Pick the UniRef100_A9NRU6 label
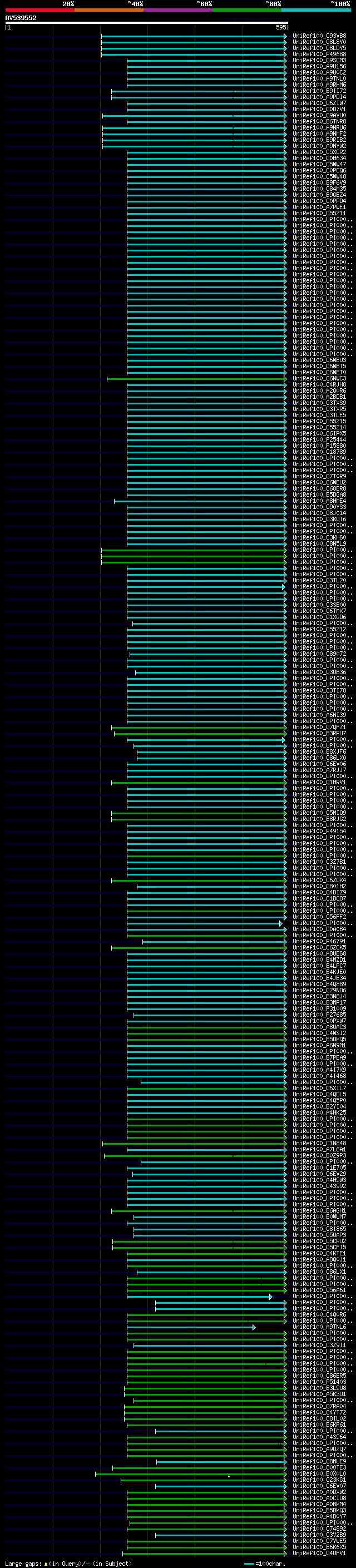 pos(319,128)
